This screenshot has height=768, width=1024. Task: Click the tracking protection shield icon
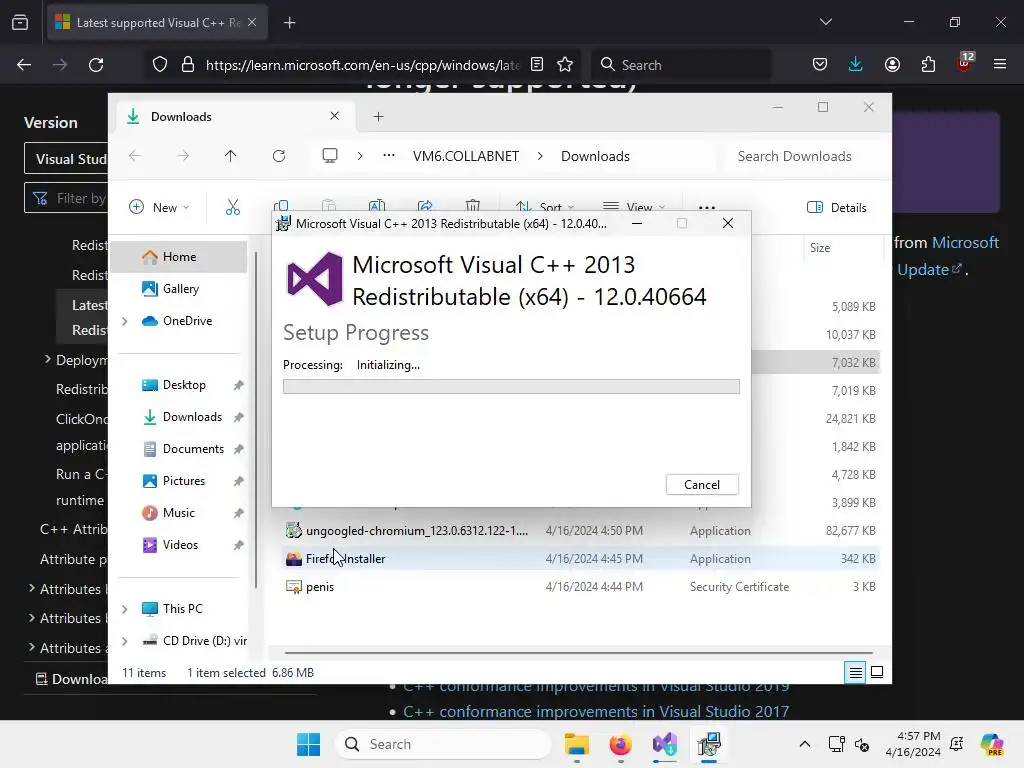click(160, 65)
